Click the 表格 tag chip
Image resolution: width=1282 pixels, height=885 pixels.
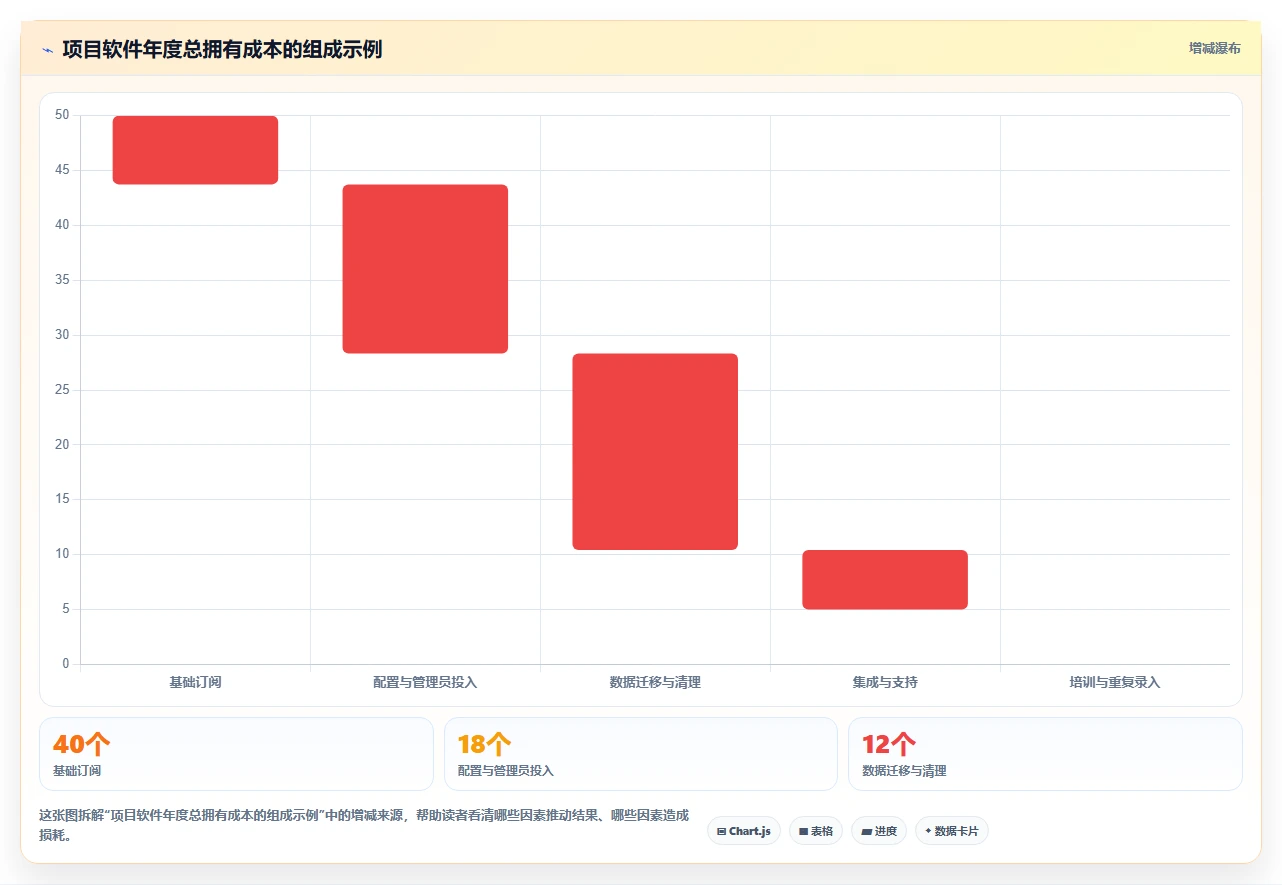coord(816,831)
